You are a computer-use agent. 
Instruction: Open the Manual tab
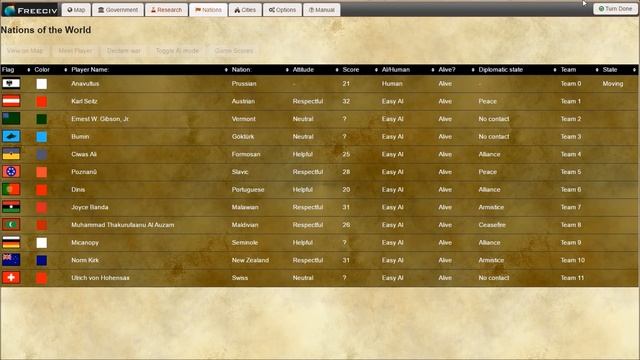[x=322, y=10]
